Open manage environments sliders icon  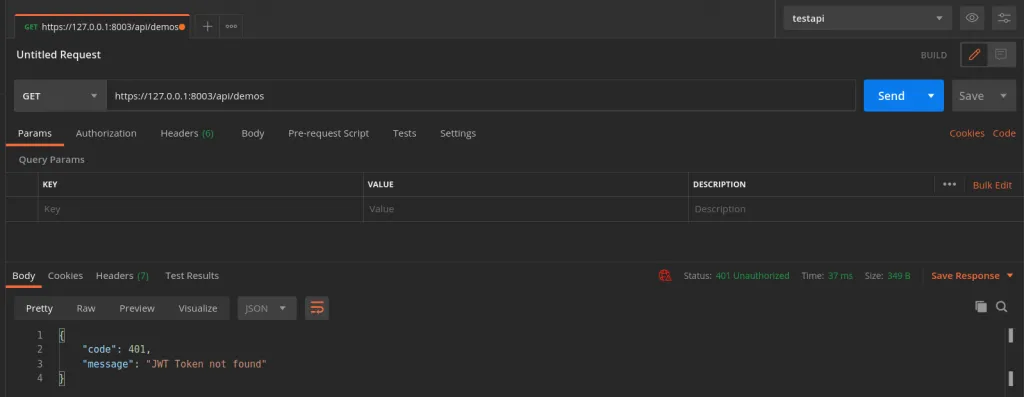[x=1004, y=18]
